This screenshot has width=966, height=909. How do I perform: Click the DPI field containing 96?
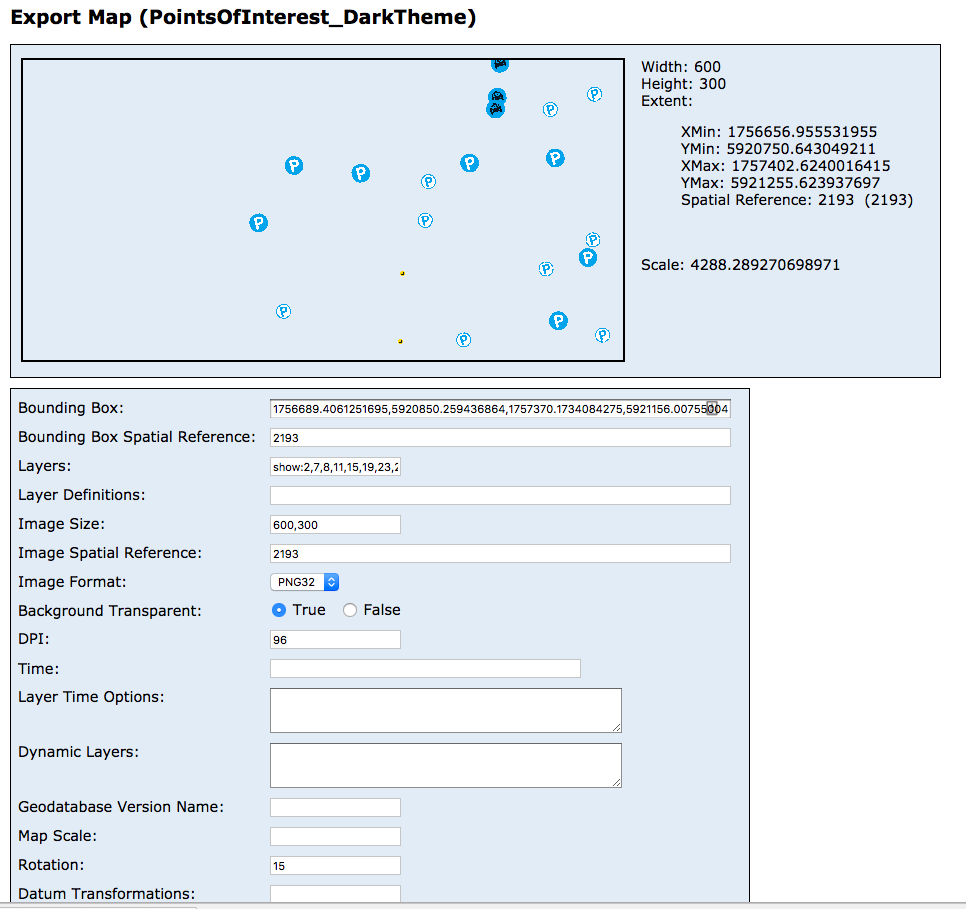(335, 640)
